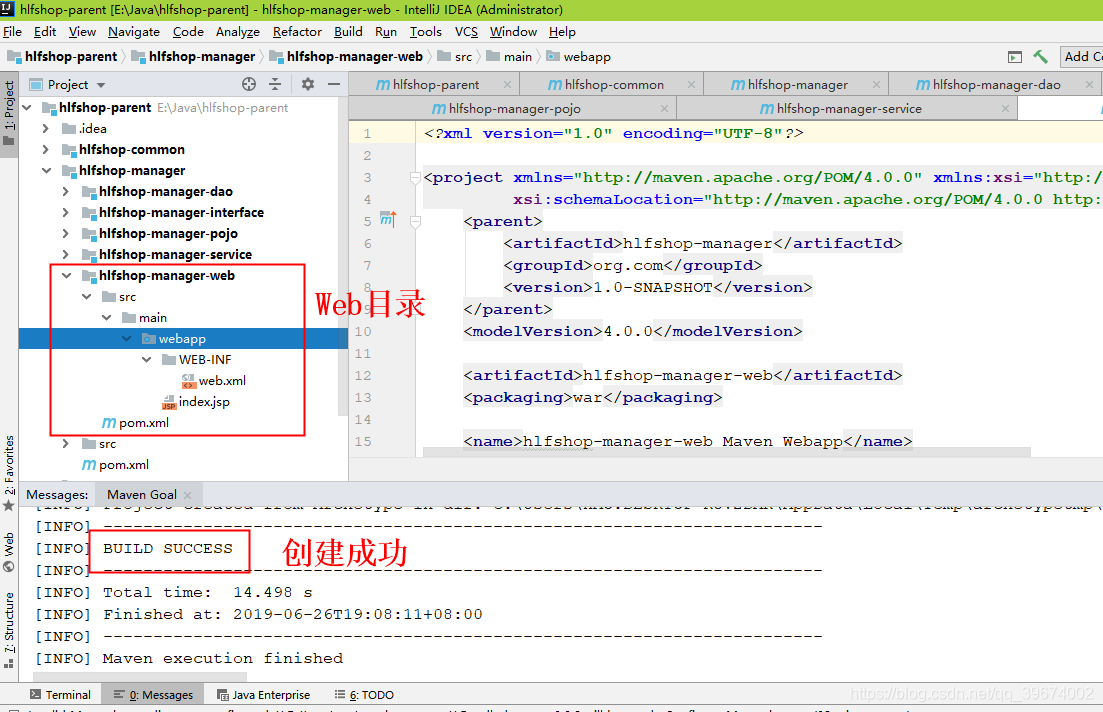Open the Web tool window on sidebar
The height and width of the screenshot is (712, 1103).
[9, 552]
